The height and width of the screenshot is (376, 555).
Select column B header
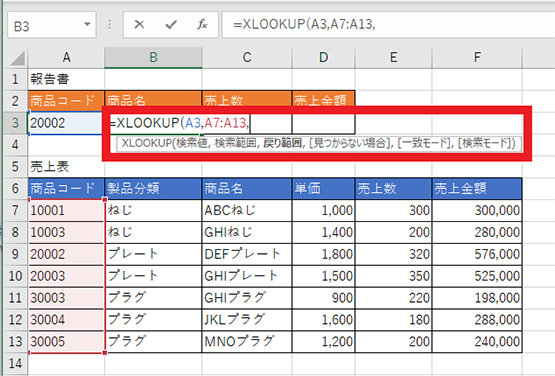[153, 57]
